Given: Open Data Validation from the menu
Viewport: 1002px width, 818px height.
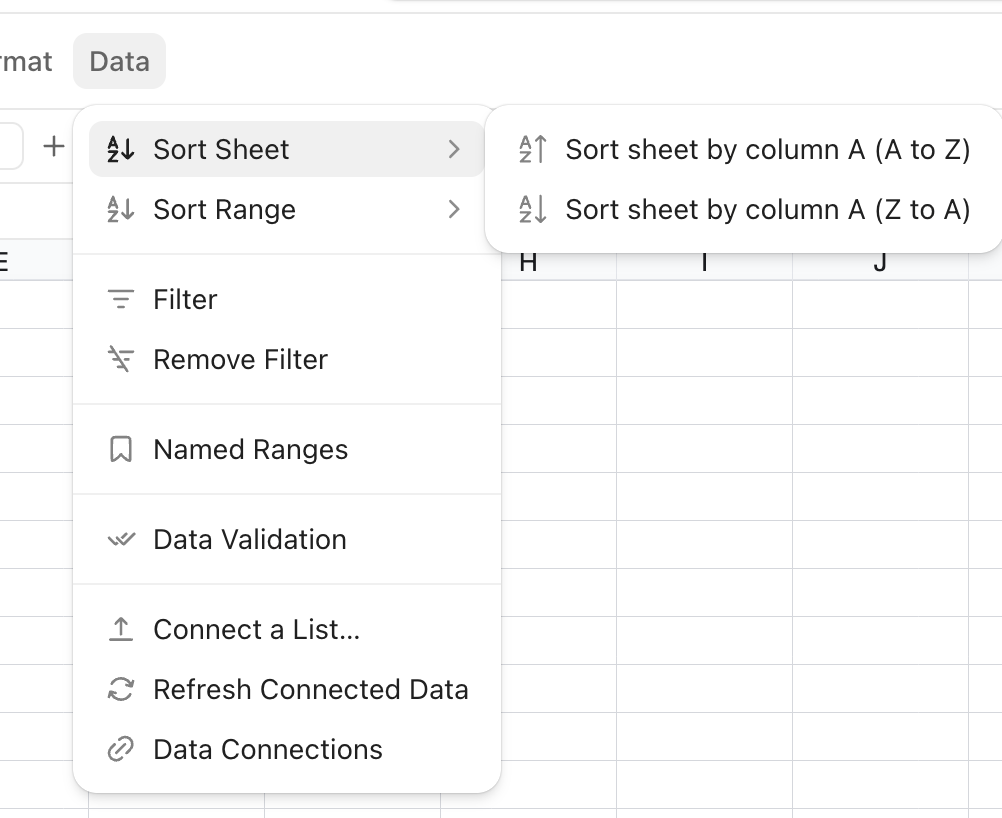Looking at the screenshot, I should tap(287, 539).
